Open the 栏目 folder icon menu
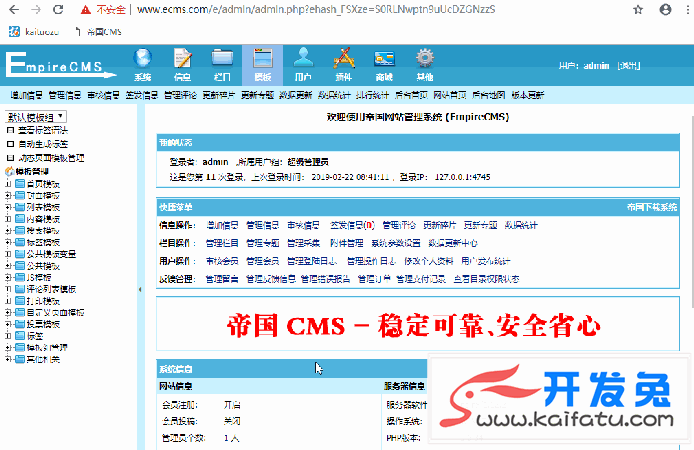Screen dimensions: 694x450 click(222, 65)
